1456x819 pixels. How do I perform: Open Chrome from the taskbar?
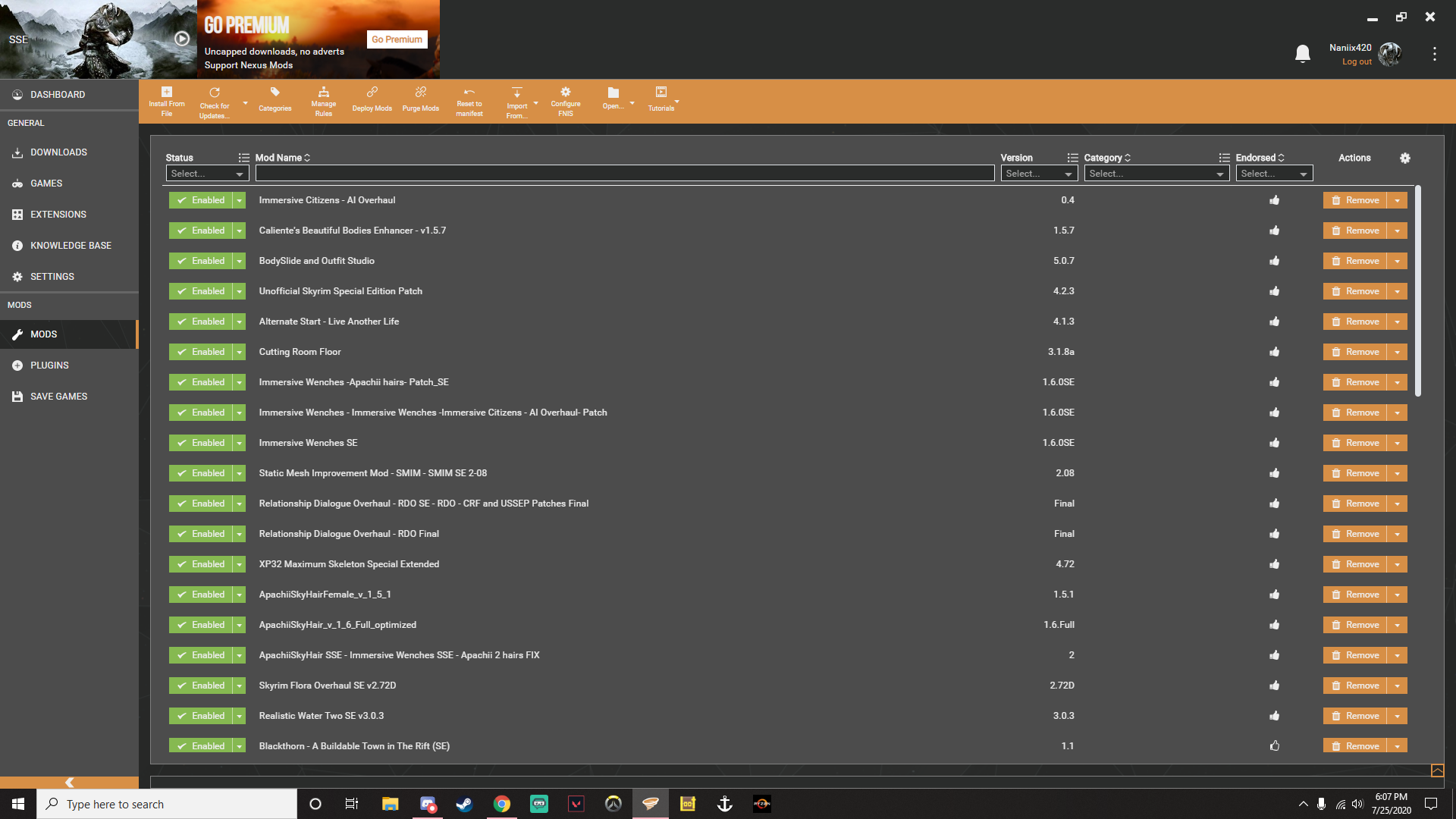(x=502, y=804)
